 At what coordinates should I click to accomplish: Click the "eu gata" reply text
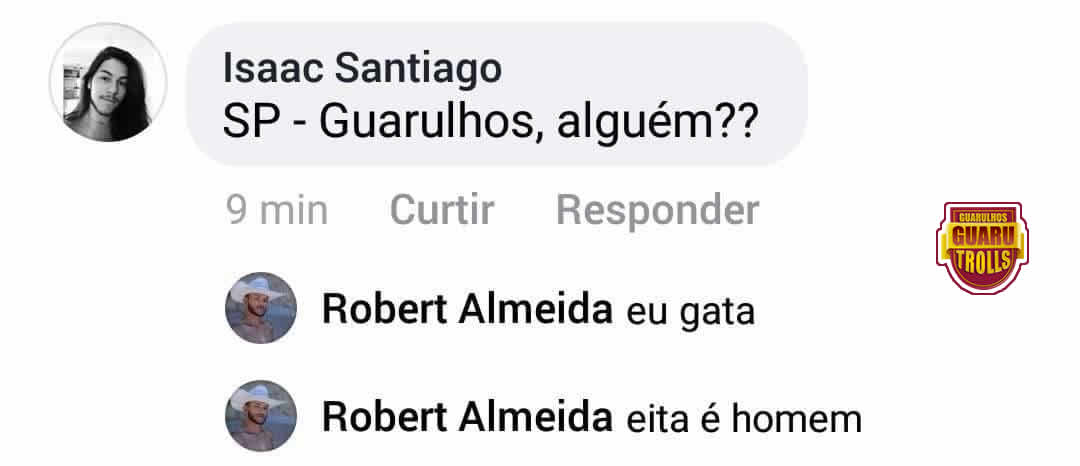(691, 313)
